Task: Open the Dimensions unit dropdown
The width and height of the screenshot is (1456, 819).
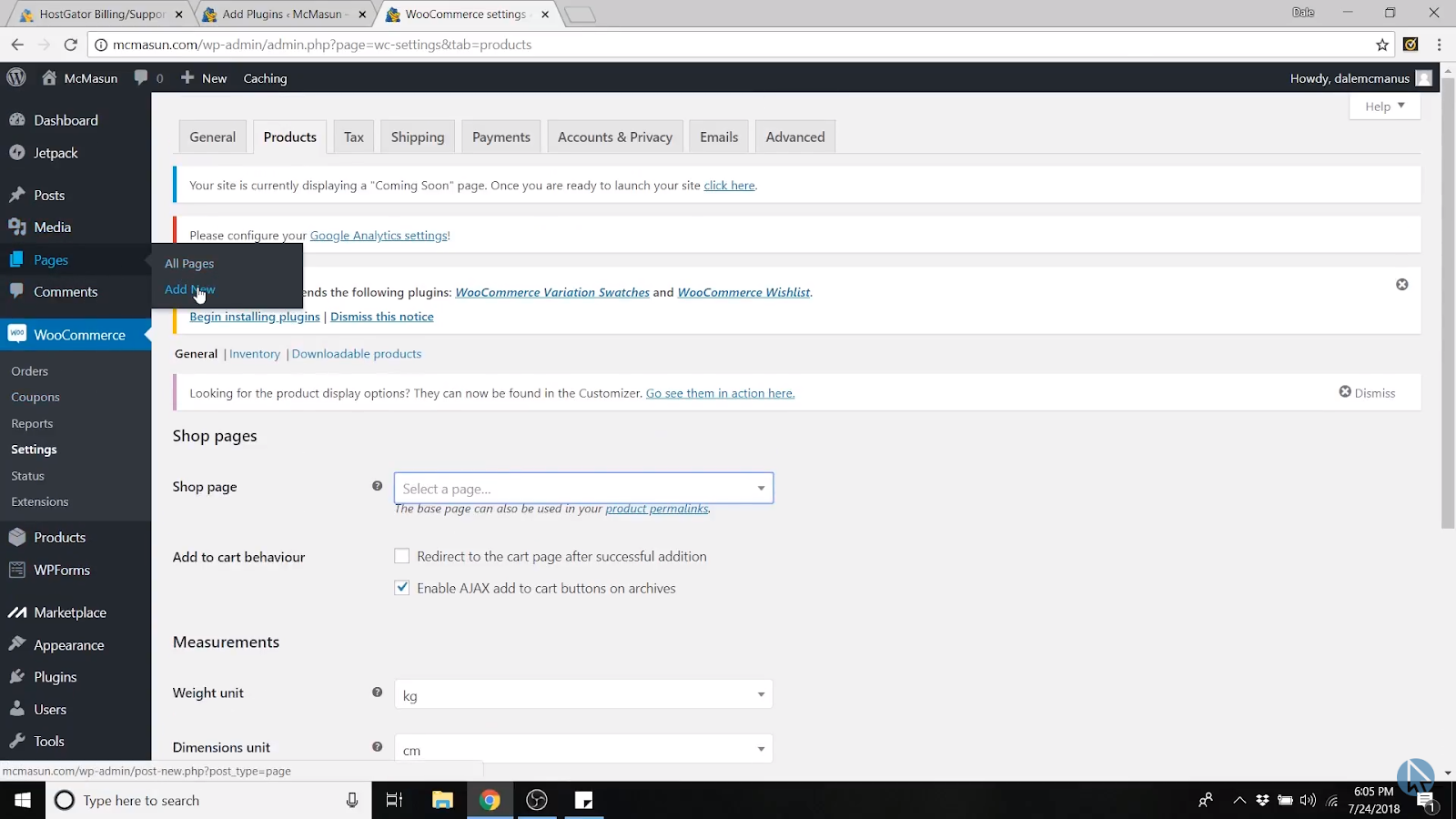Action: pyautogui.click(x=583, y=749)
